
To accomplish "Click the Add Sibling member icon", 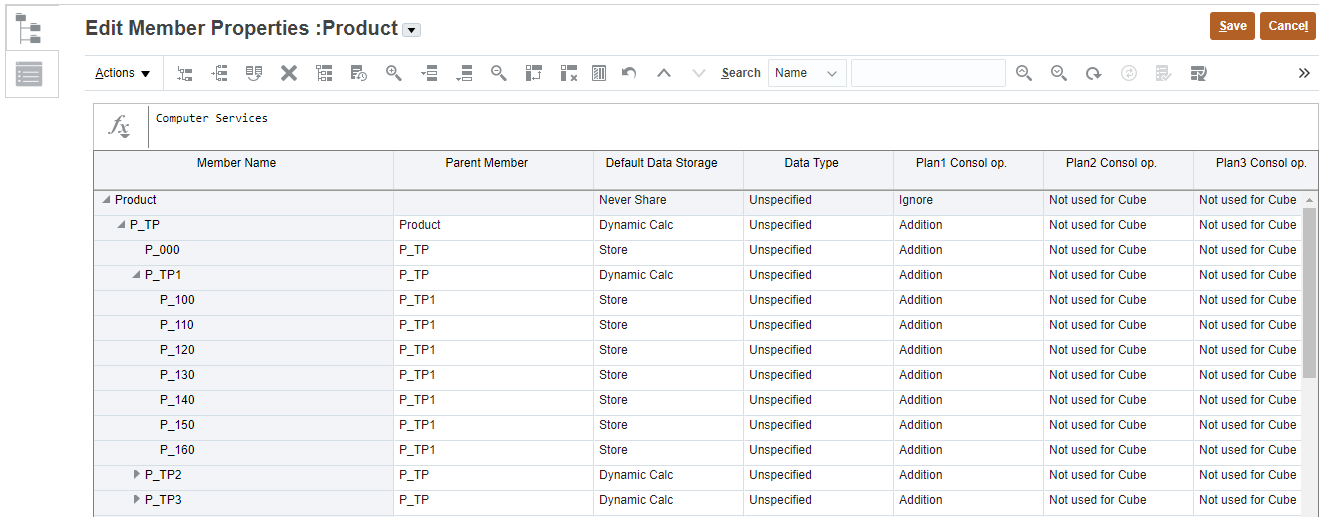I will tap(220, 73).
